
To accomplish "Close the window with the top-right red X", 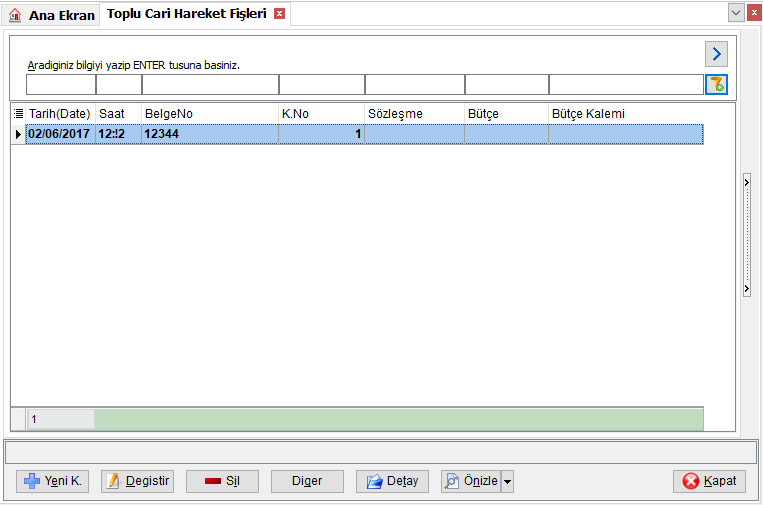I will (x=754, y=13).
